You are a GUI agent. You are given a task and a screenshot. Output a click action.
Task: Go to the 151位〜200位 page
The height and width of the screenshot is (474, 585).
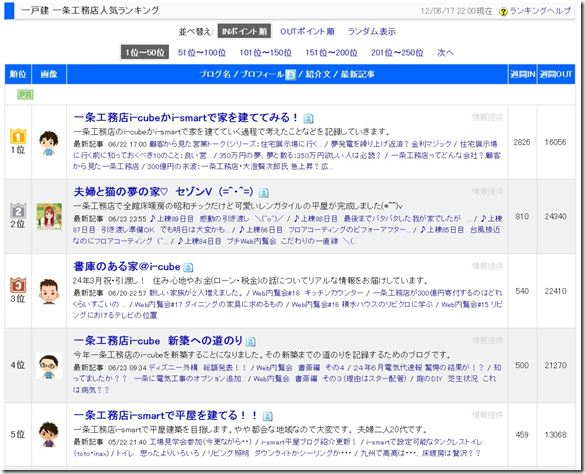pyautogui.click(x=331, y=53)
